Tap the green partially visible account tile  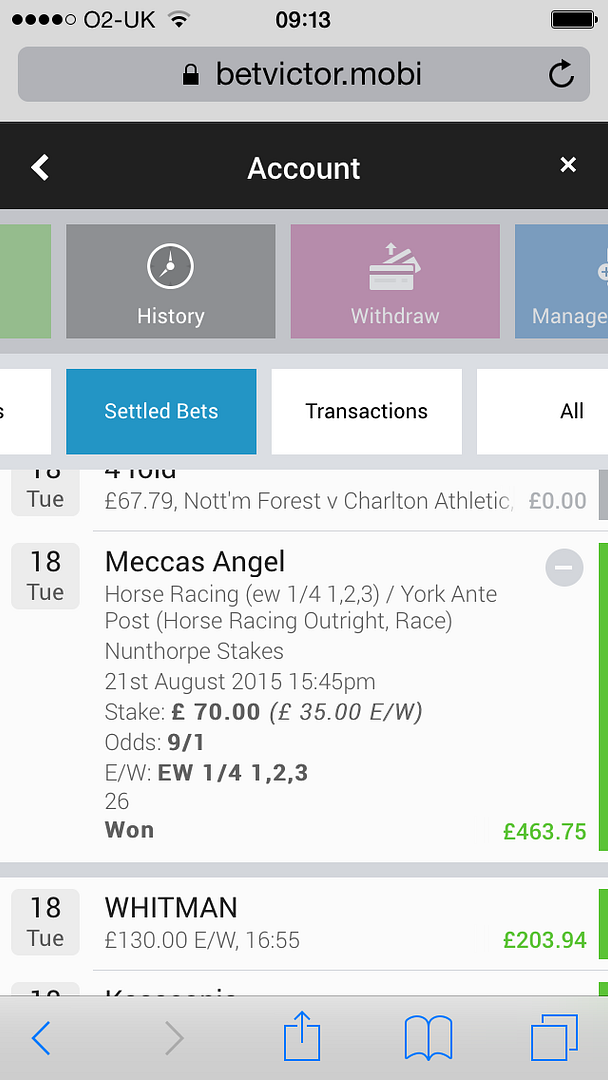[25, 281]
